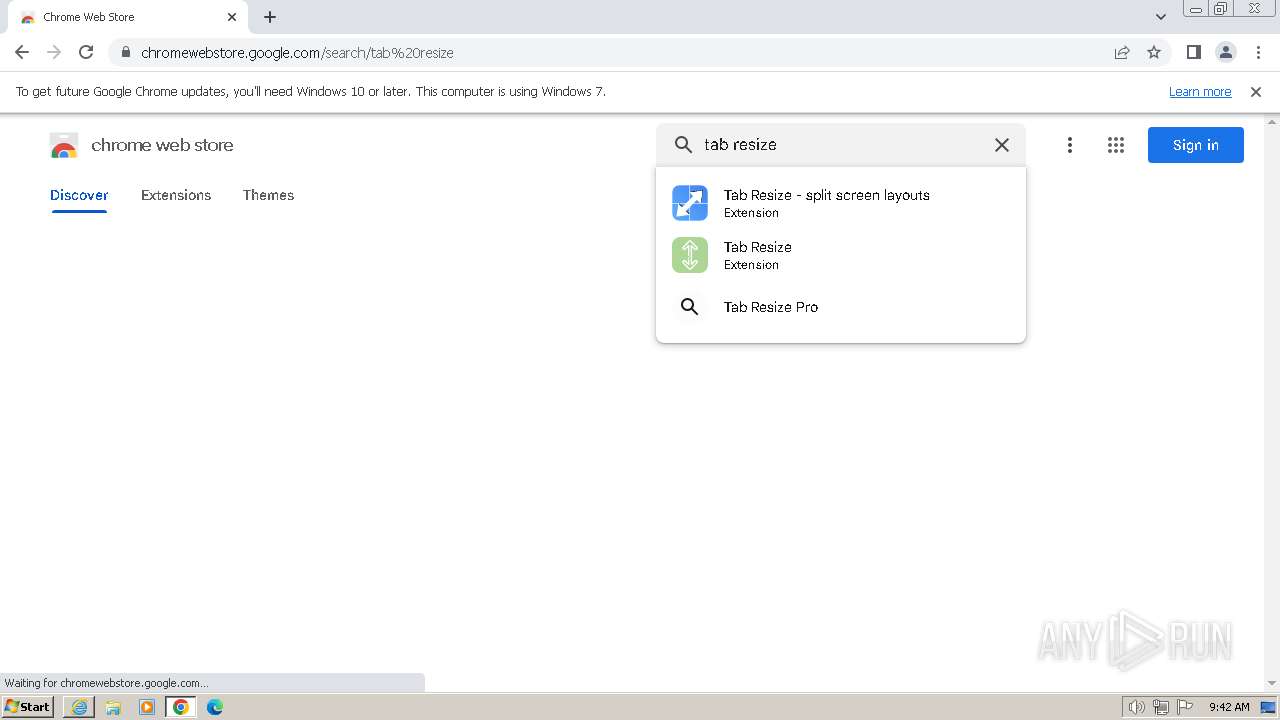The height and width of the screenshot is (720, 1280).
Task: Click the blue split screen extension icon
Action: (690, 203)
